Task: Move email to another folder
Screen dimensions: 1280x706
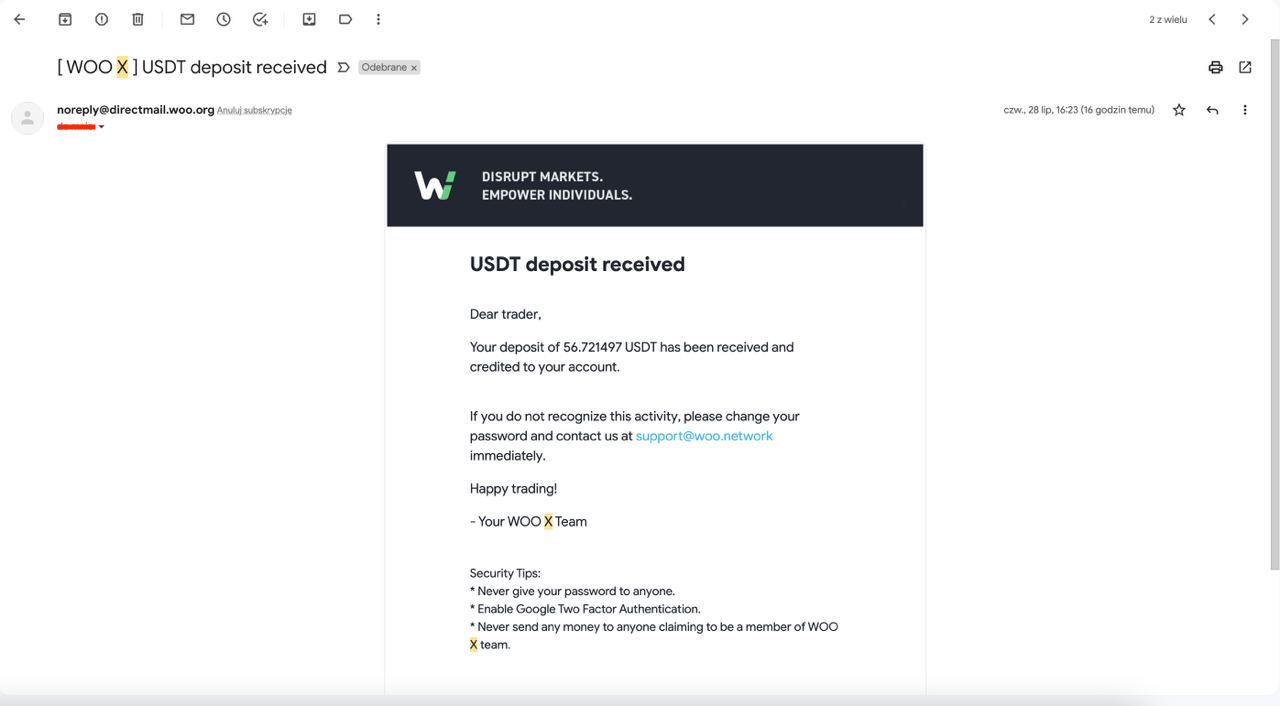Action: tap(309, 19)
